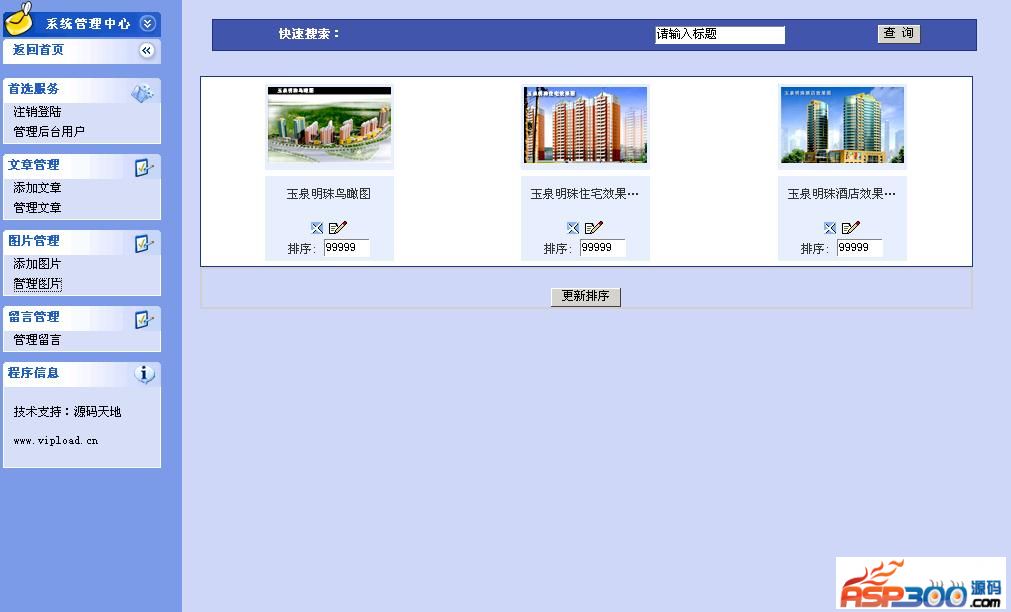Click the 排序 field for 玉泉明珠鸟瞰图
The width and height of the screenshot is (1011, 612).
347,248
